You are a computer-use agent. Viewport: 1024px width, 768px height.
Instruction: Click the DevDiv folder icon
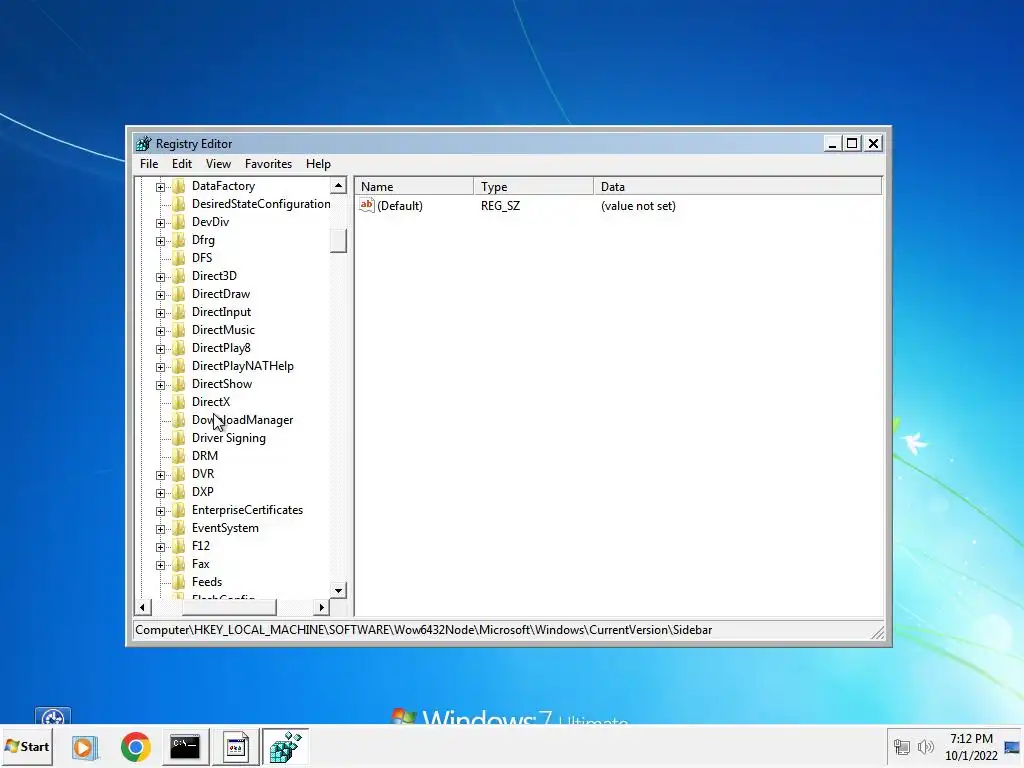[178, 222]
